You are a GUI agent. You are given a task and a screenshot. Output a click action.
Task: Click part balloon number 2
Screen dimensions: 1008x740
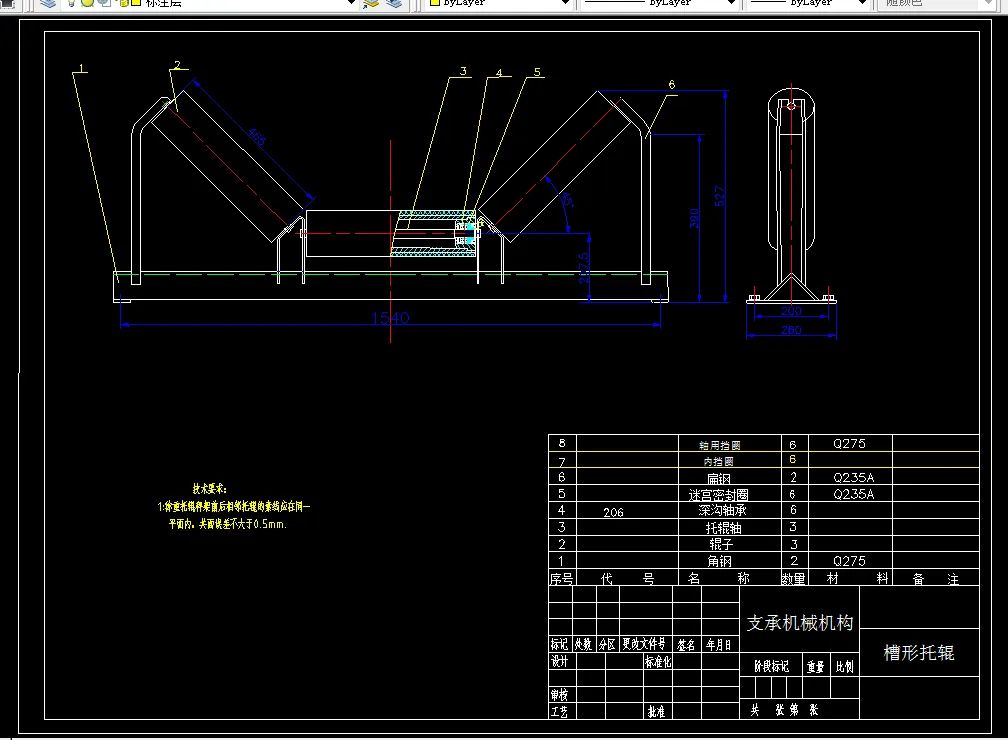click(x=177, y=65)
